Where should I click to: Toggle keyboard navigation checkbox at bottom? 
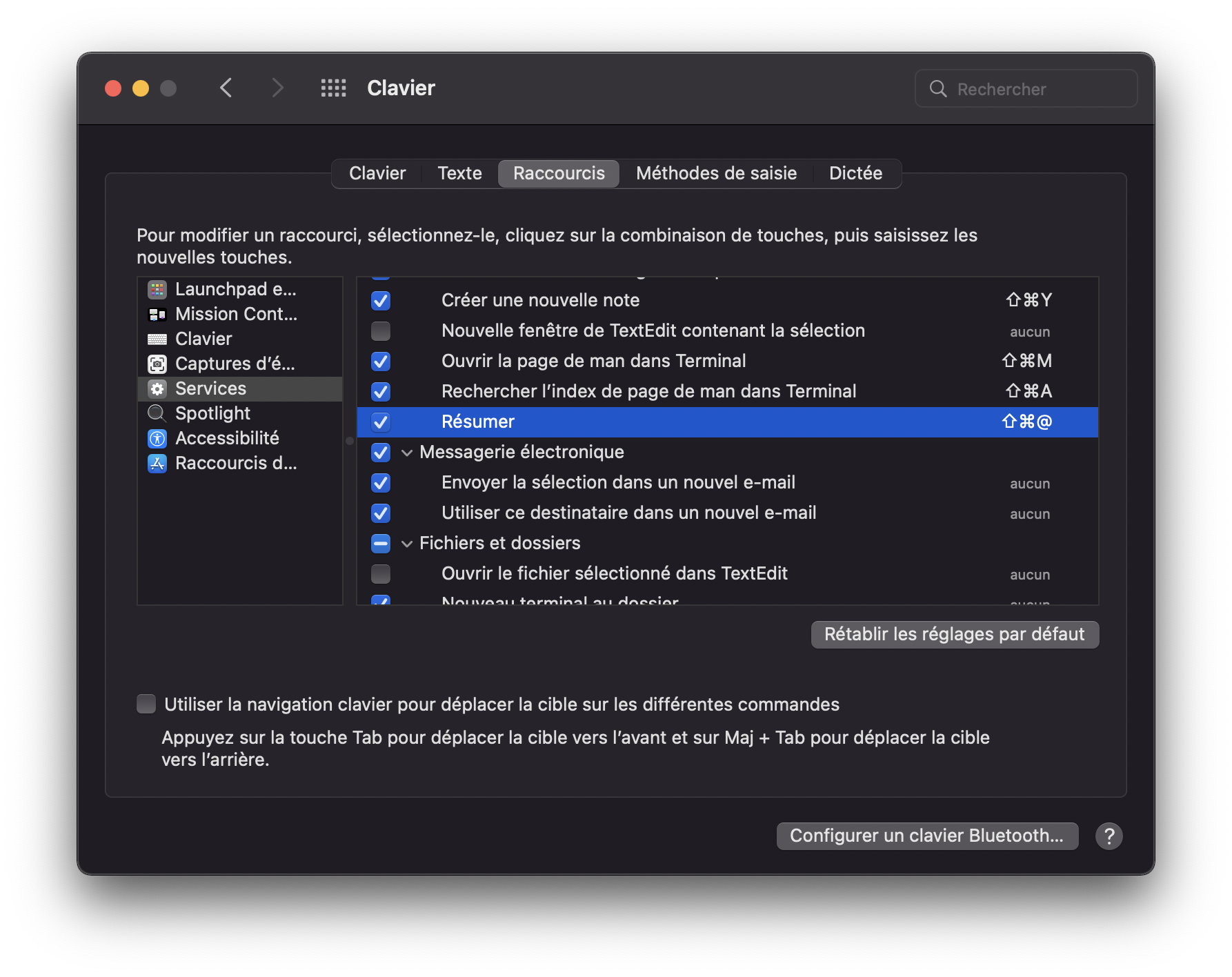146,704
